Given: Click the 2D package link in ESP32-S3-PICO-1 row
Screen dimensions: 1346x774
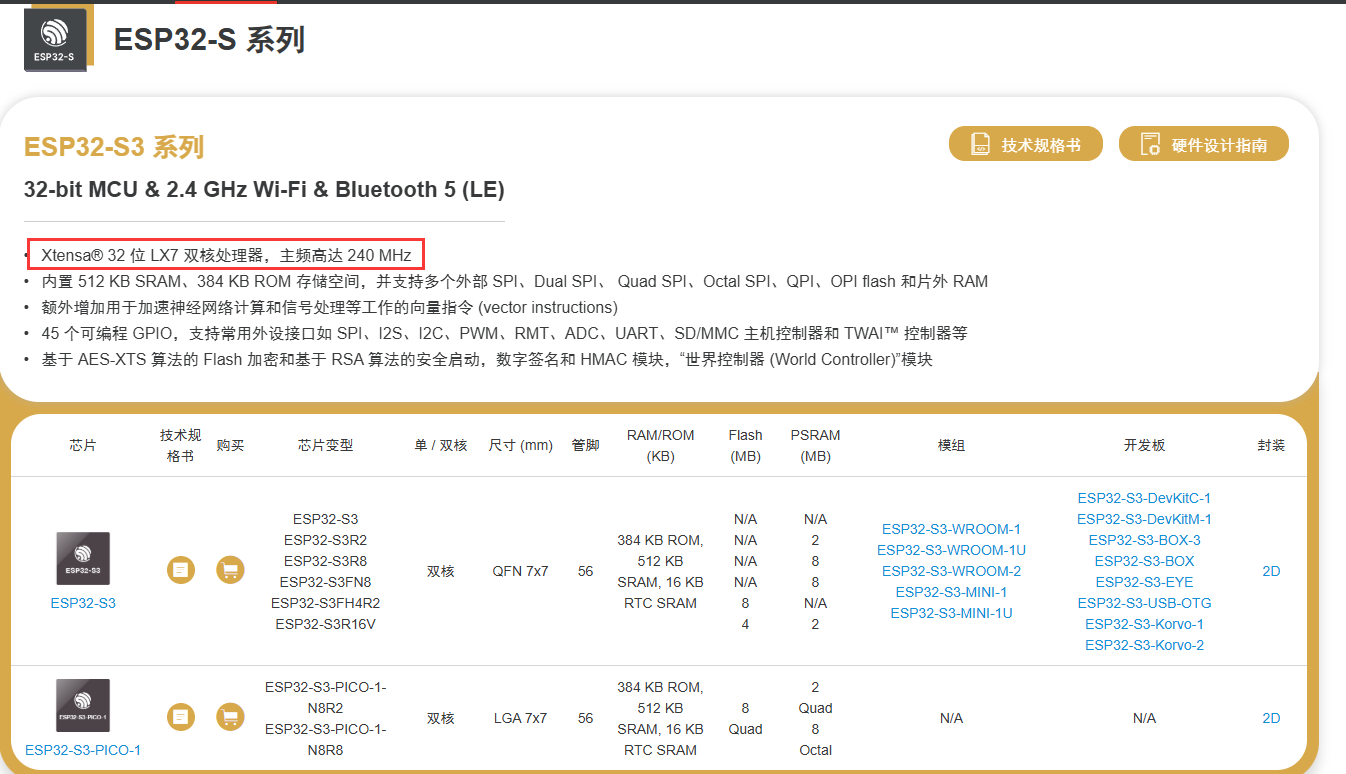Looking at the screenshot, I should click(1271, 718).
